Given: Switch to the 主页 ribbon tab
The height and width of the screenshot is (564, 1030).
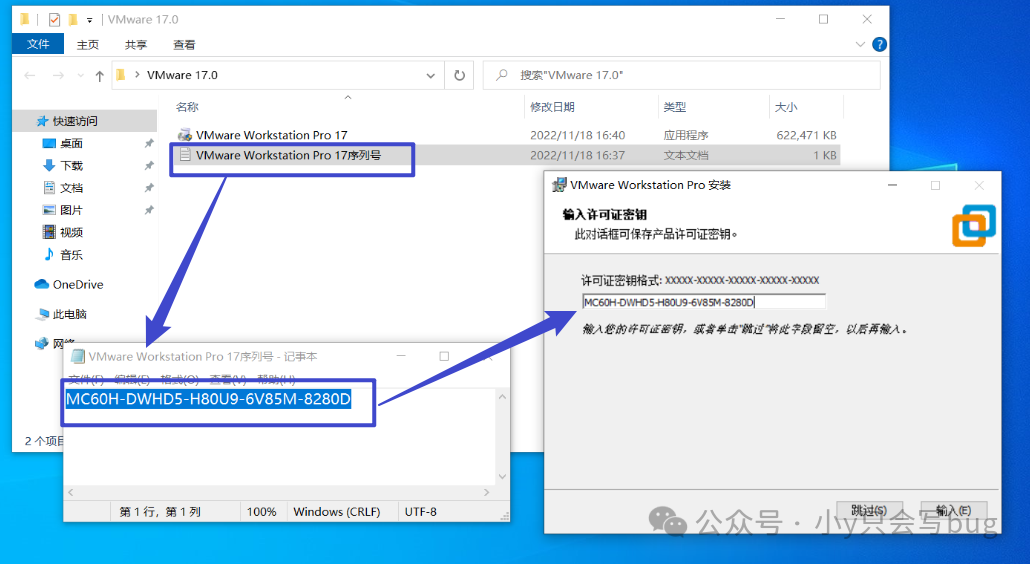Looking at the screenshot, I should 87,45.
